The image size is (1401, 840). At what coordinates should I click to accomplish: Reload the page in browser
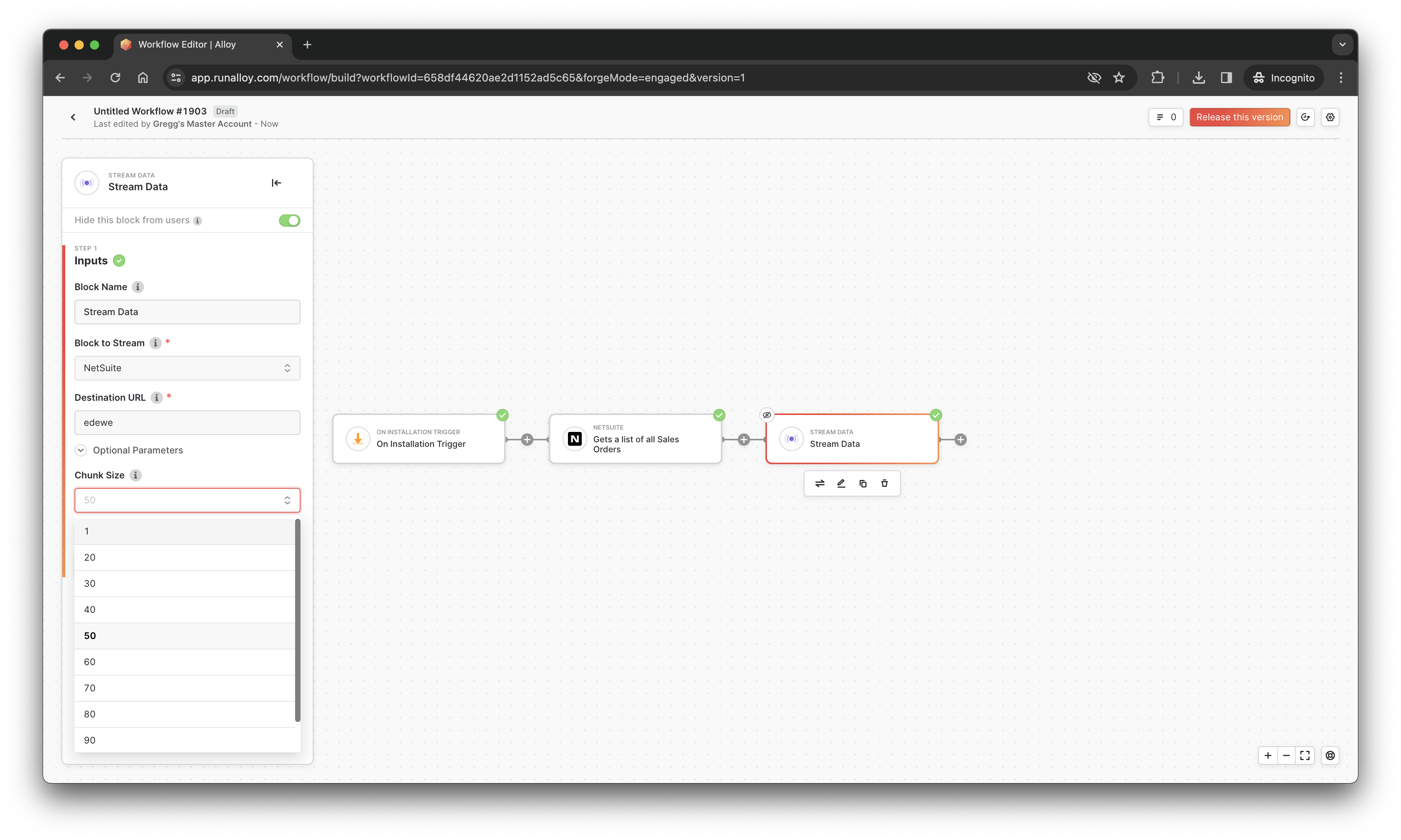(115, 78)
